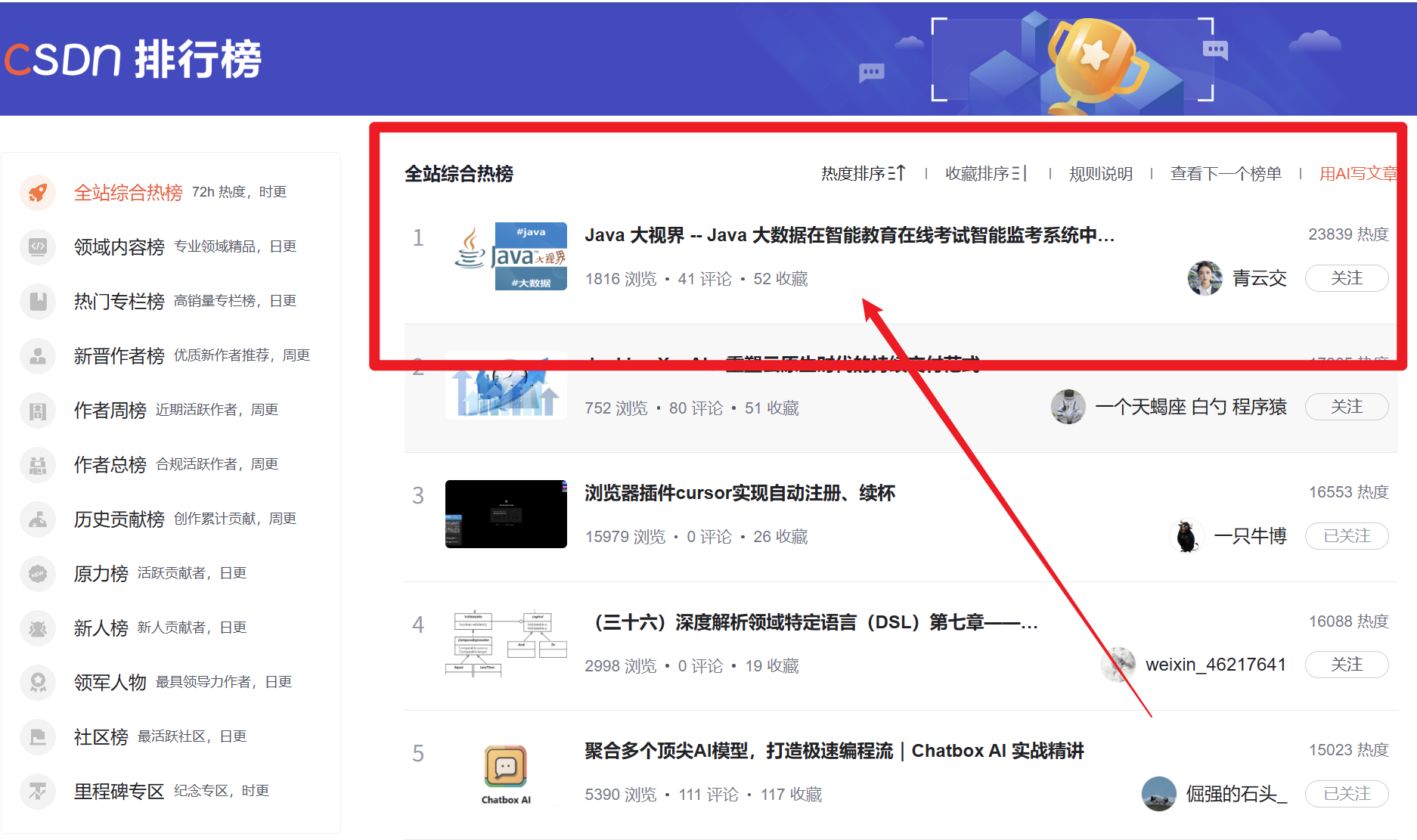The image size is (1417, 840).
Task: Sort list by 收藏排序
Action: point(986,174)
